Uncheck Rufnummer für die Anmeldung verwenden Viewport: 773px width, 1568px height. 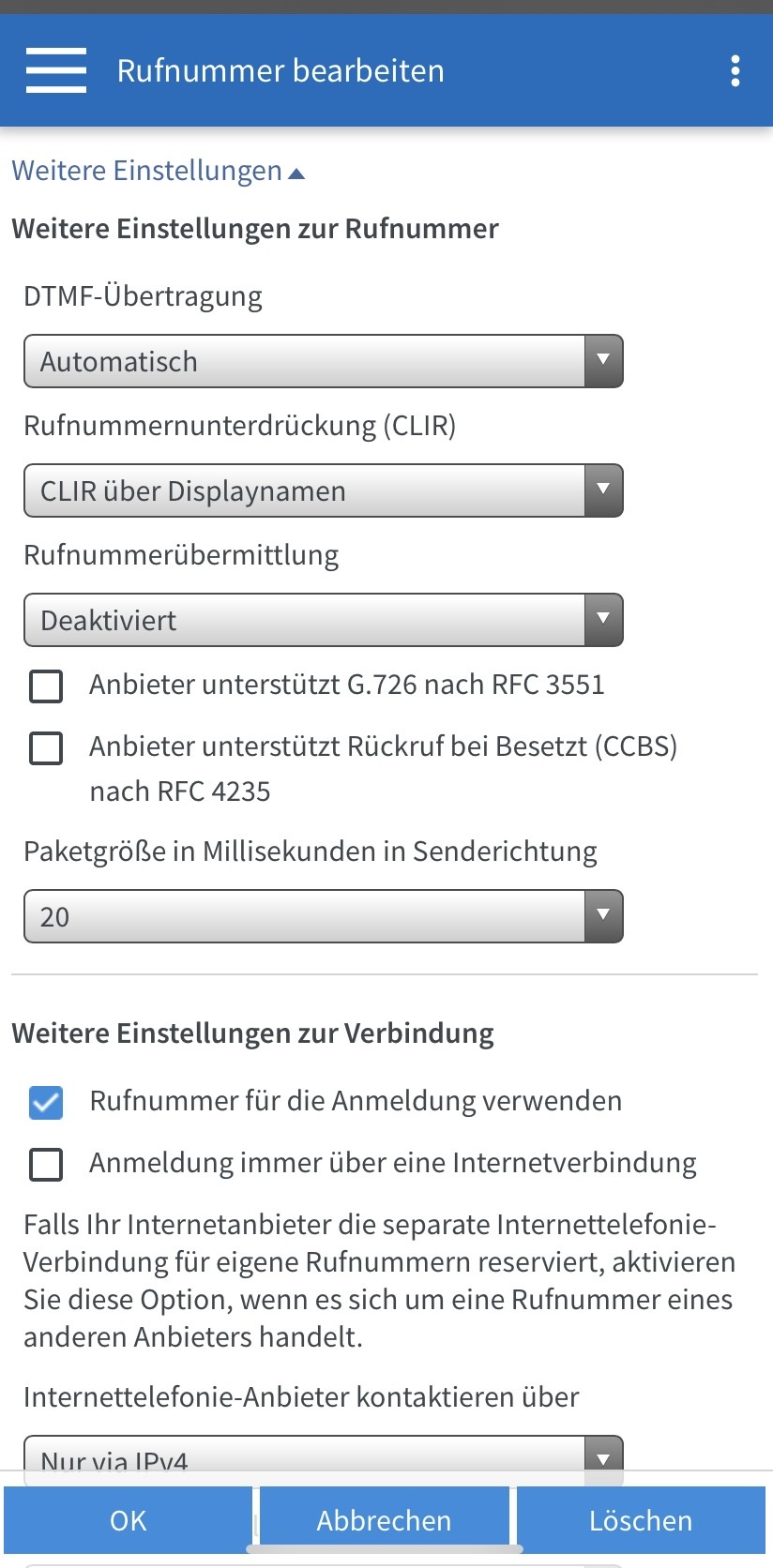(x=46, y=1102)
